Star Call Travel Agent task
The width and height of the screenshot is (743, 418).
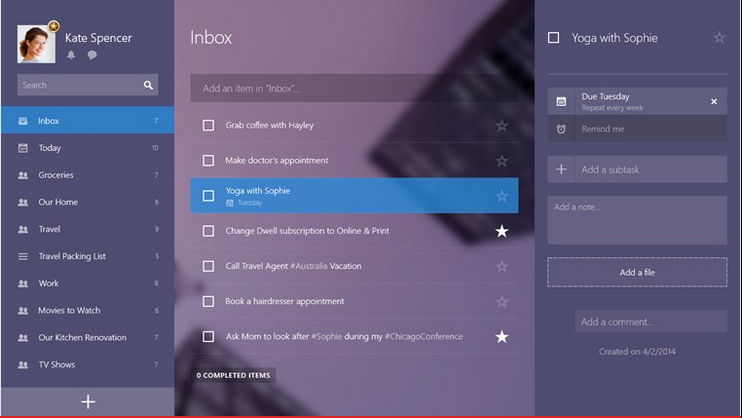click(x=502, y=266)
